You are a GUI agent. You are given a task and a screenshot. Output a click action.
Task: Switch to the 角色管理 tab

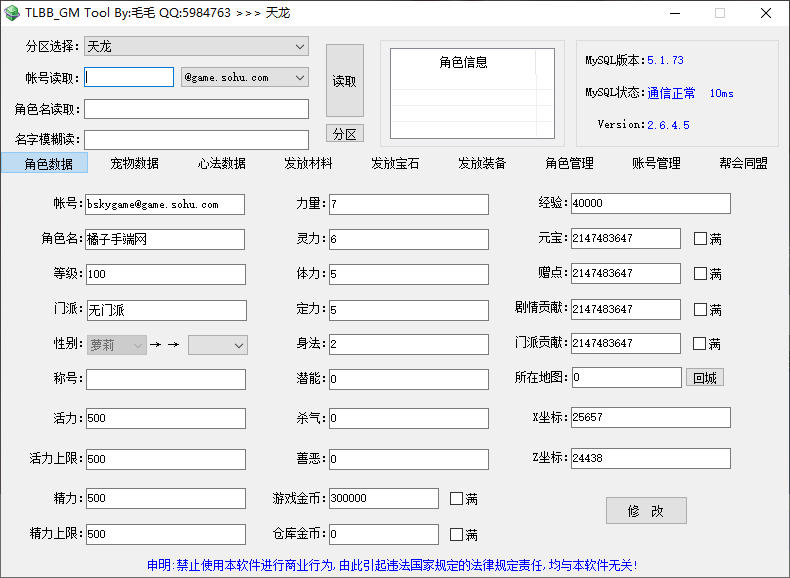click(569, 163)
